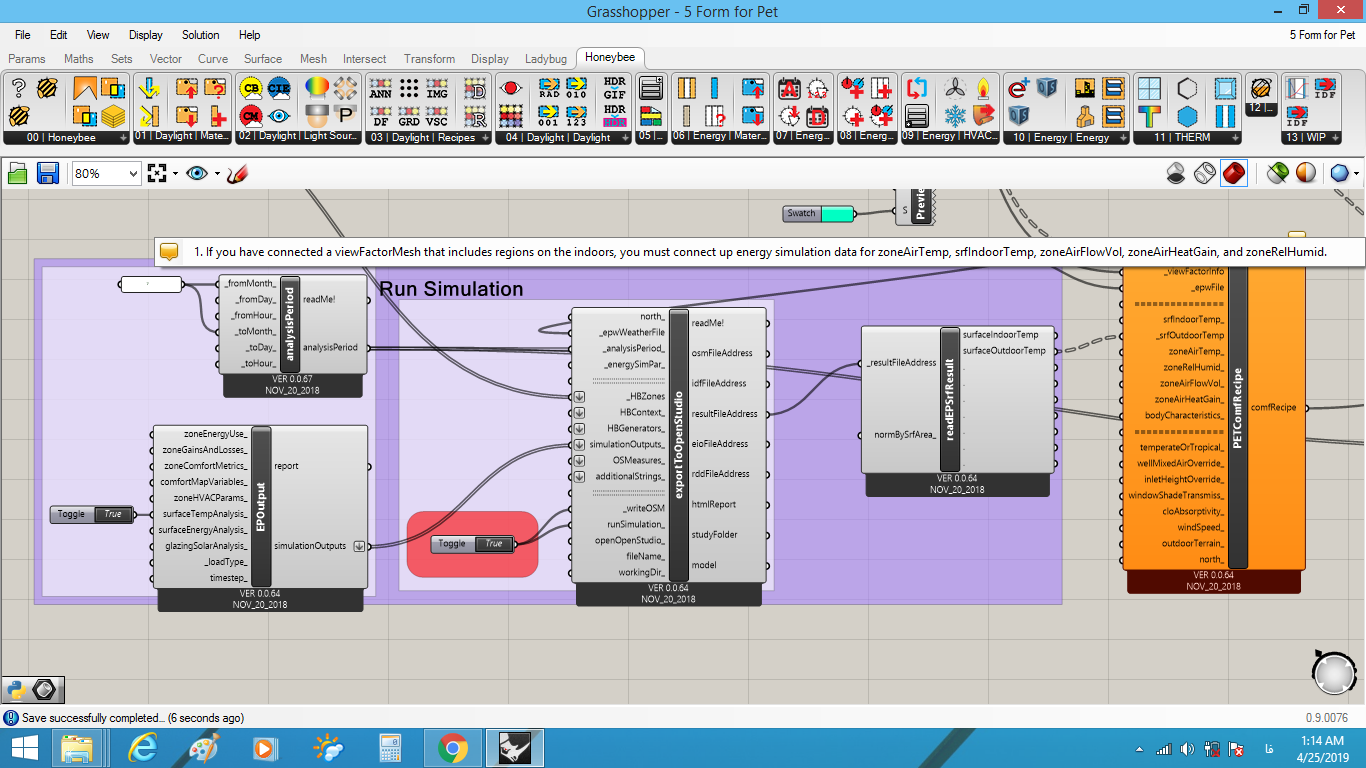The height and width of the screenshot is (768, 1366).
Task: Select the ANN annual recipe icon
Action: tap(381, 89)
